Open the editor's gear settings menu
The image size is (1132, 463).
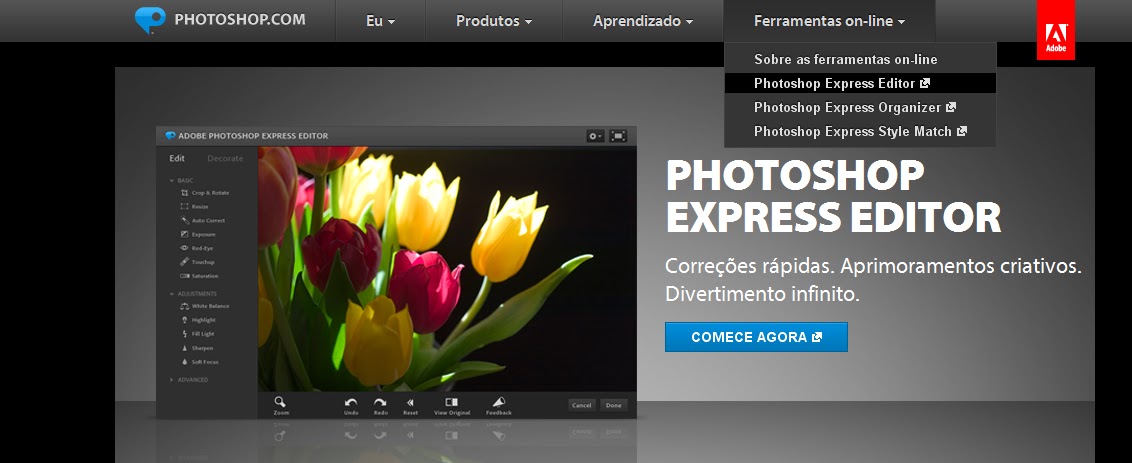(595, 136)
